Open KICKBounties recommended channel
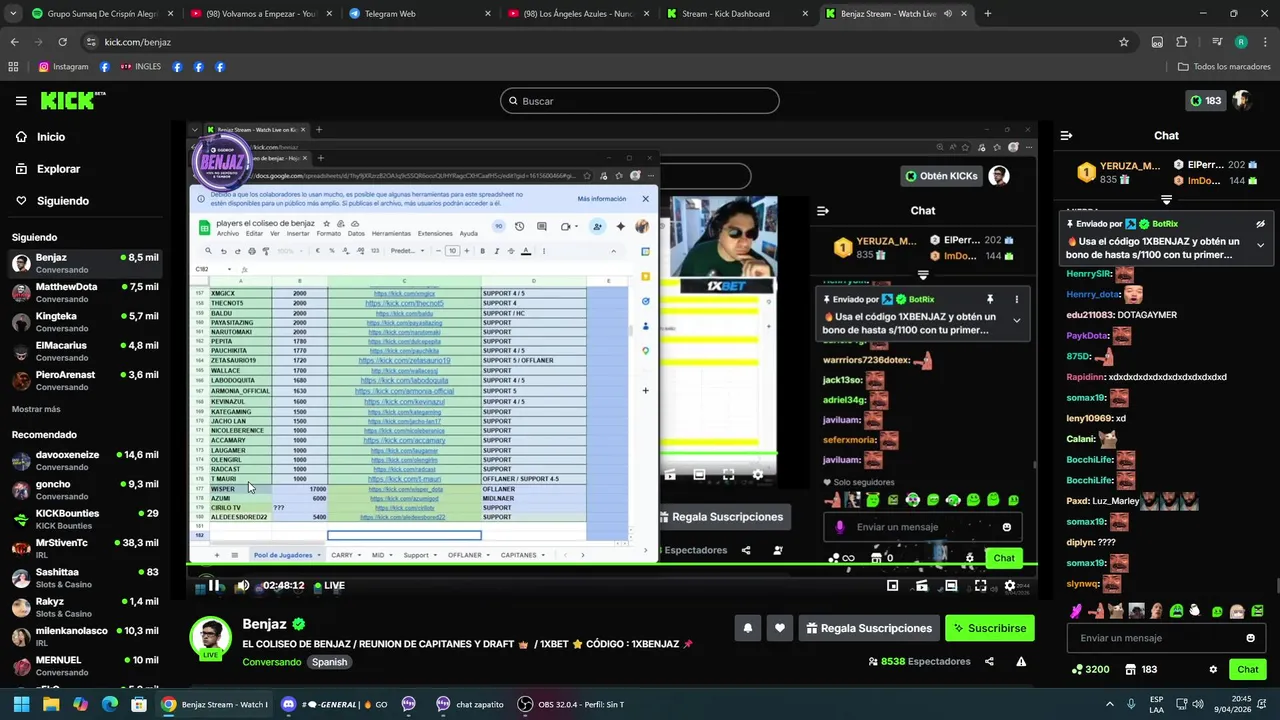 tap(85, 519)
